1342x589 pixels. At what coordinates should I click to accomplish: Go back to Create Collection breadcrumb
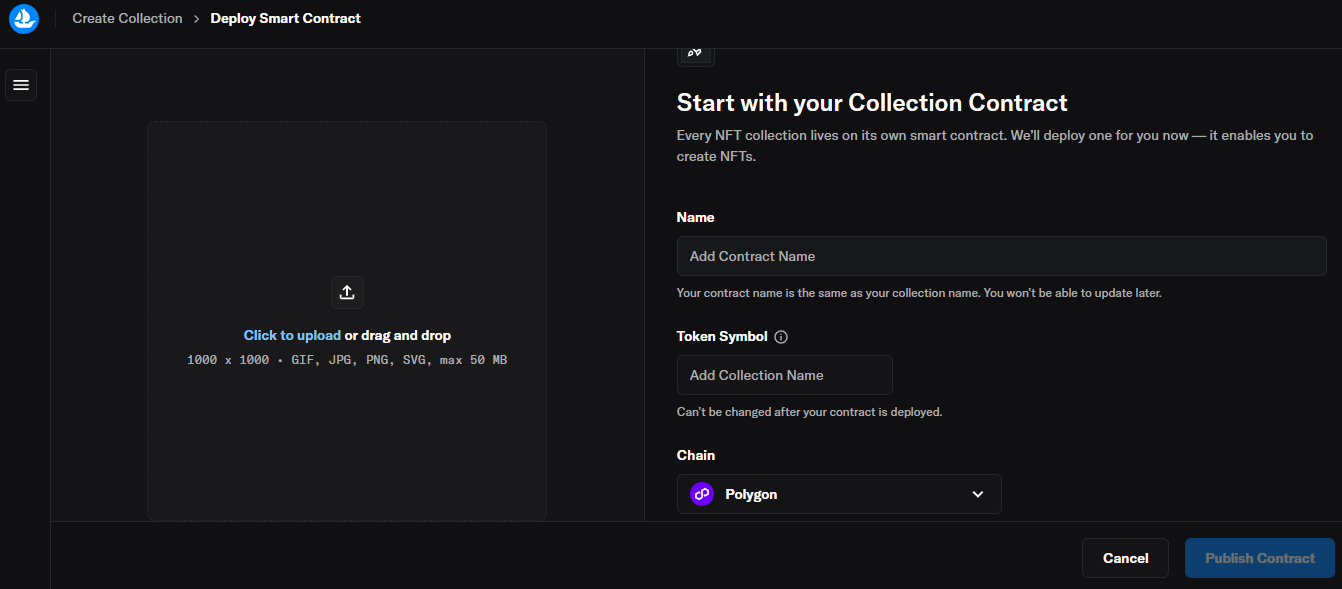(x=127, y=19)
